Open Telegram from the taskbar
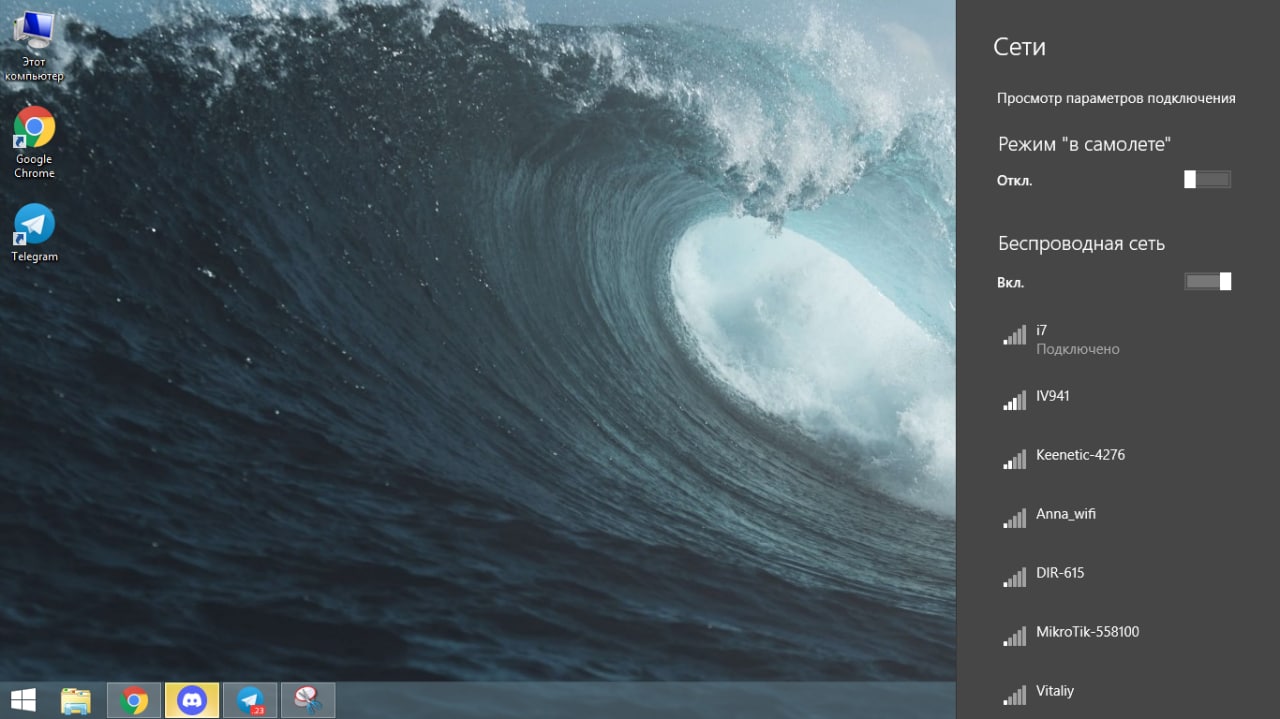 (250, 700)
